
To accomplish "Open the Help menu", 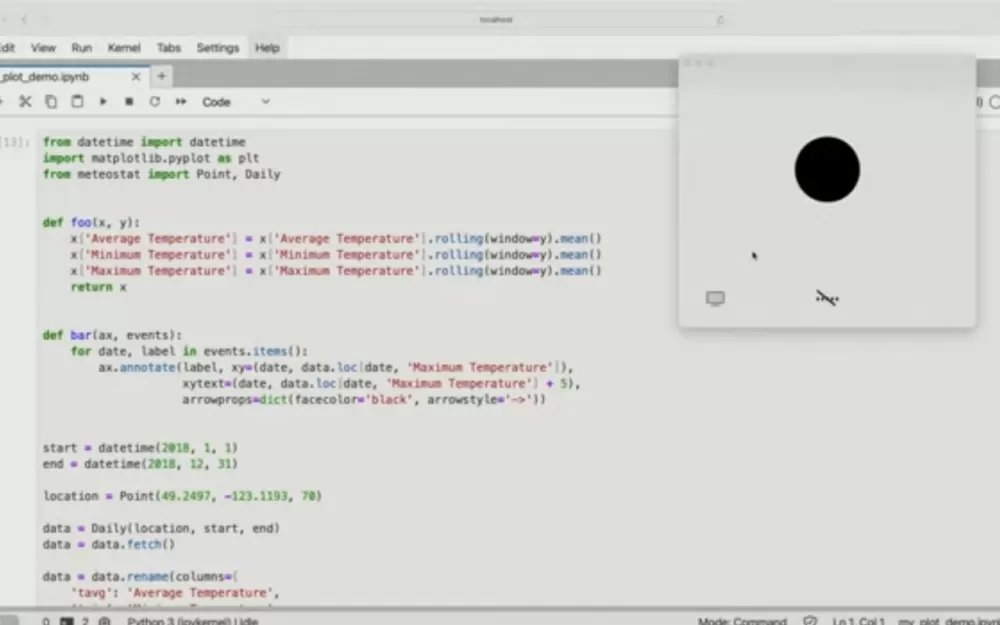I will tap(267, 48).
